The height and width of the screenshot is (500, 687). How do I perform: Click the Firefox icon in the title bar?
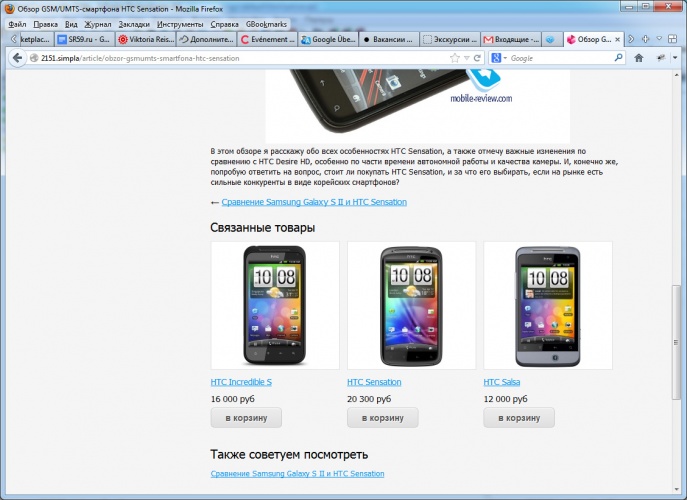point(9,8)
